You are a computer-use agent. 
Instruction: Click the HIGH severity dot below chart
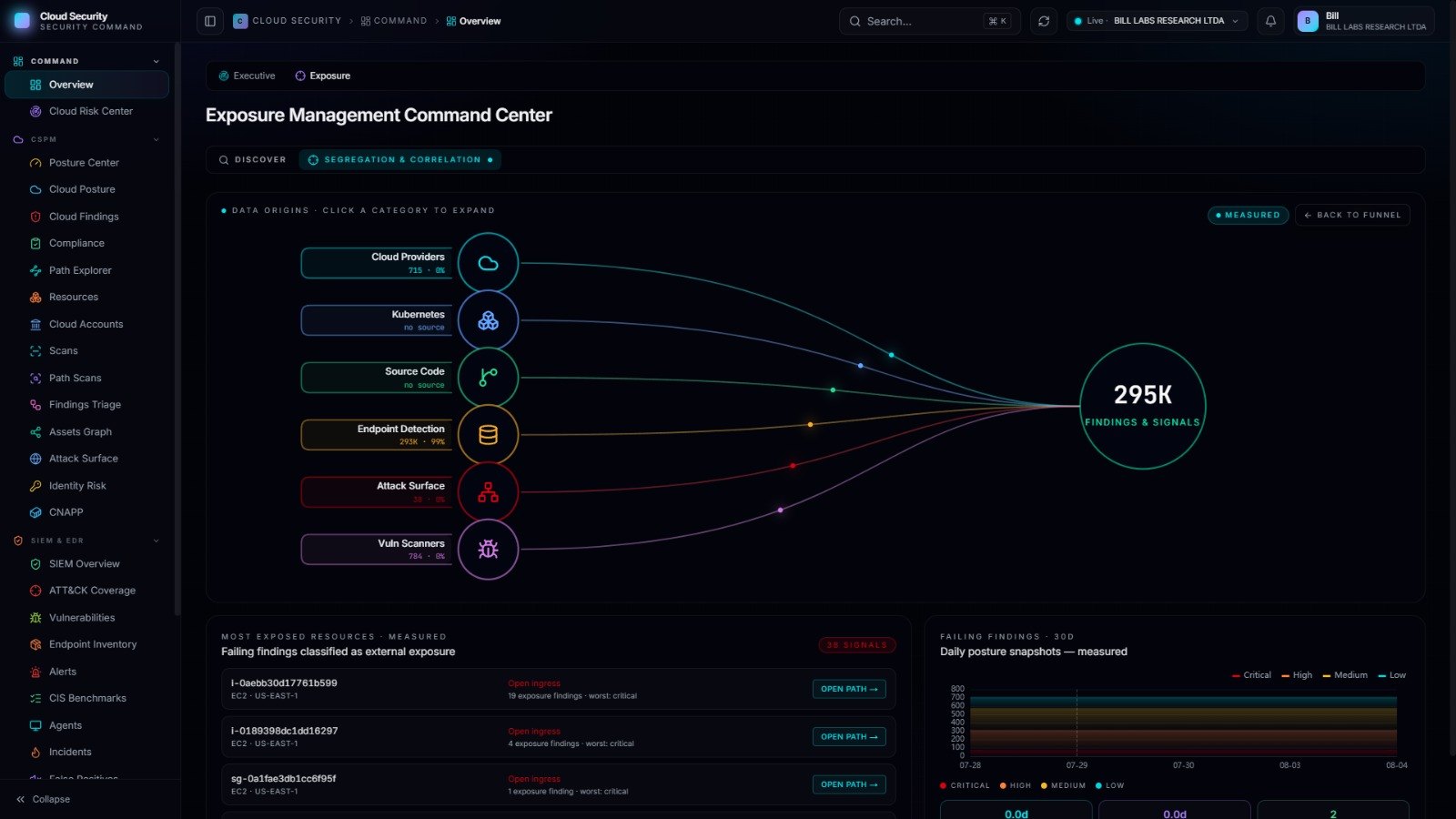pyautogui.click(x=1003, y=785)
